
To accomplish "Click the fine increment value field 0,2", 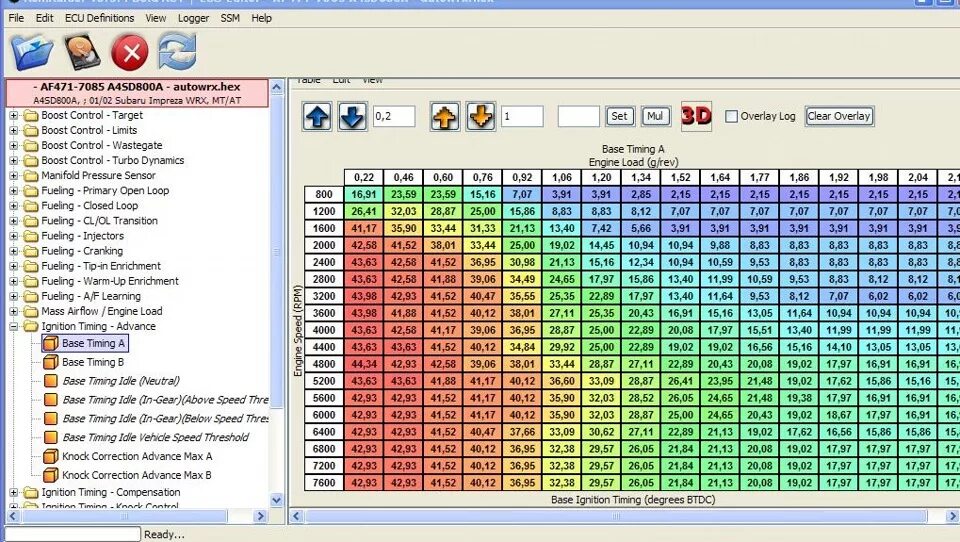I will [394, 116].
